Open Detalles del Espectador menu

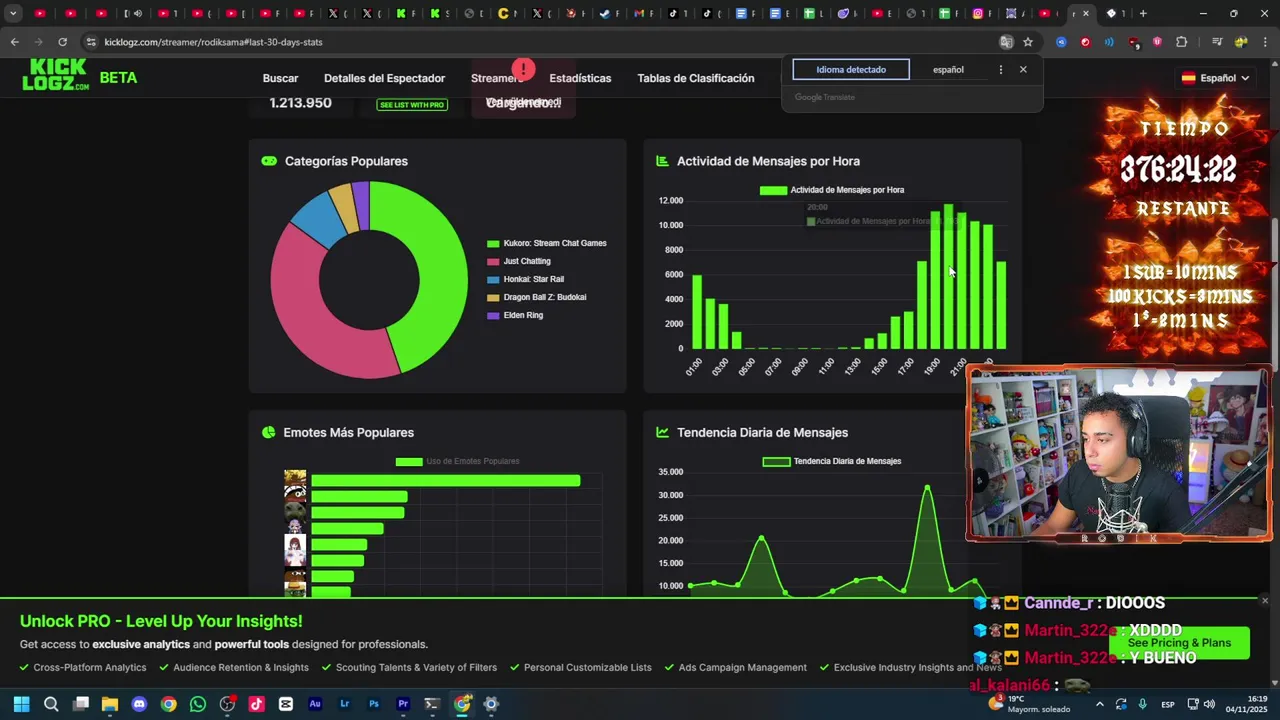[384, 78]
